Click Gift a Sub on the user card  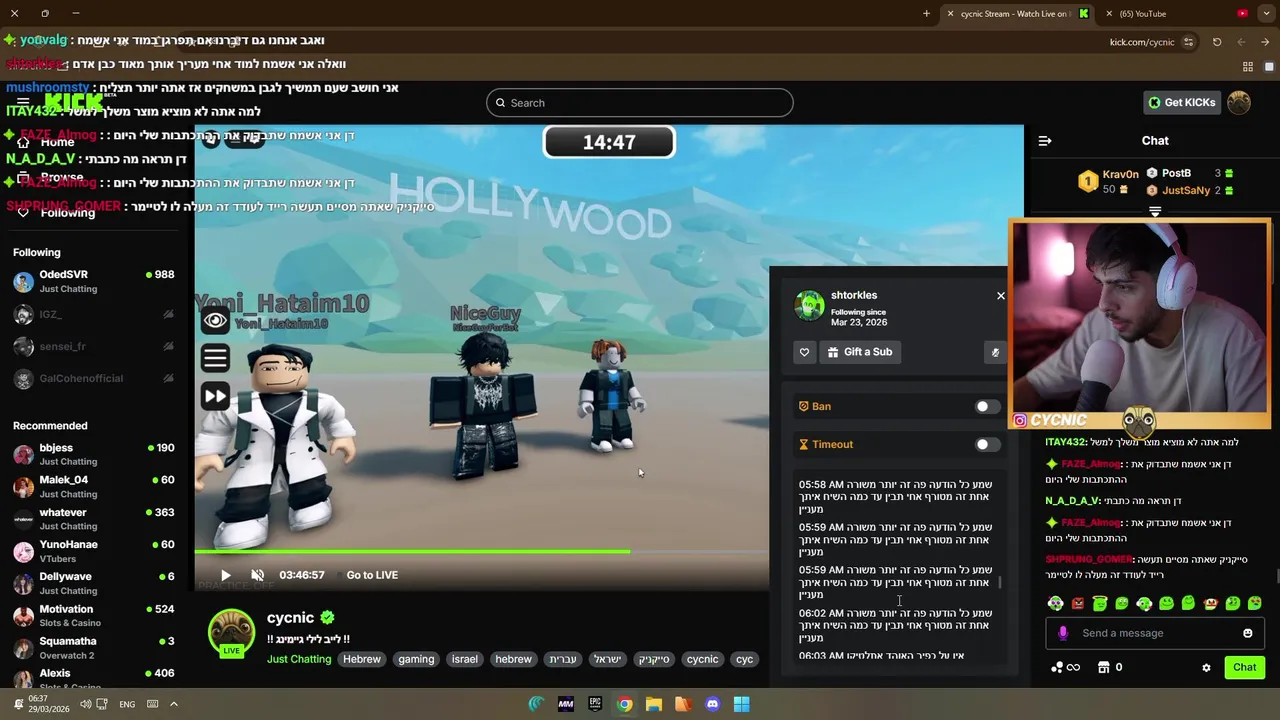(859, 352)
